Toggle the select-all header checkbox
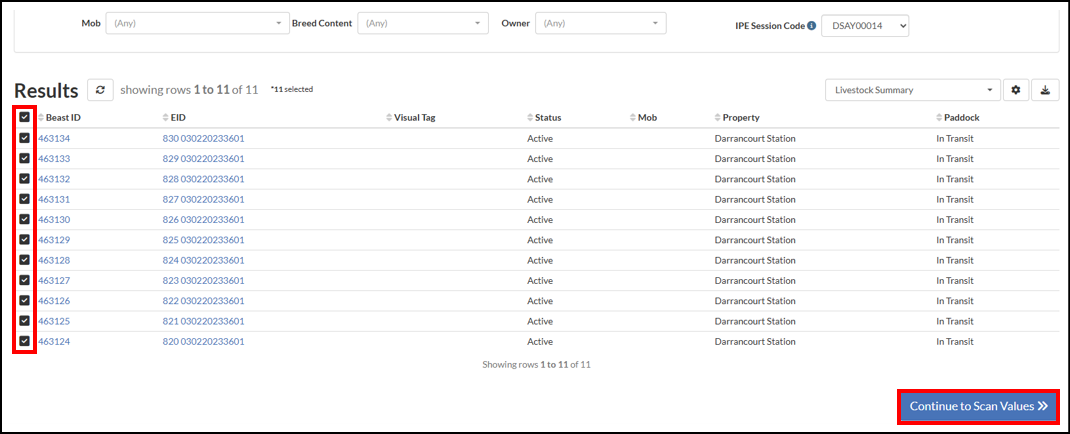 [25, 117]
